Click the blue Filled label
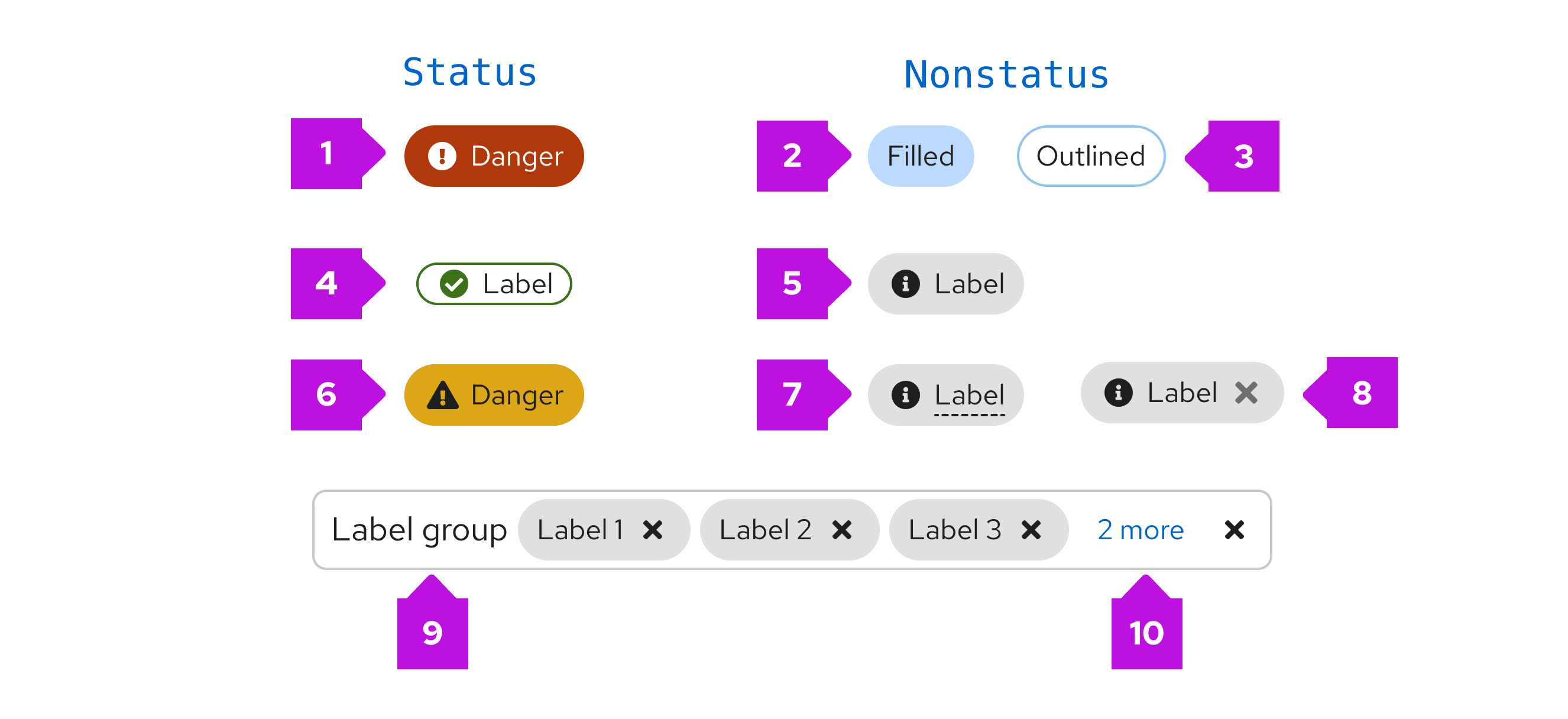Viewport: 1568px width, 719px height. click(921, 156)
